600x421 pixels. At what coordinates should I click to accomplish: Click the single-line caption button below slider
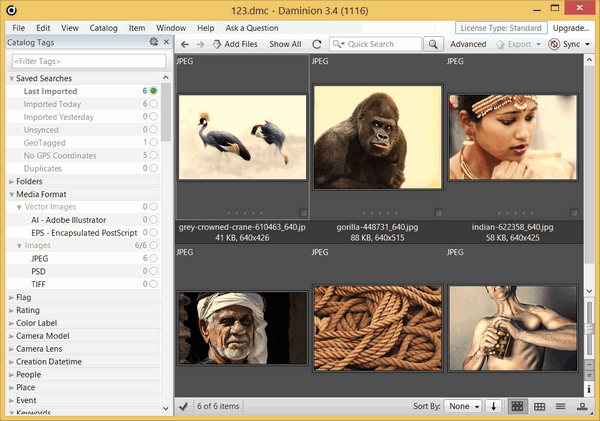click(589, 364)
